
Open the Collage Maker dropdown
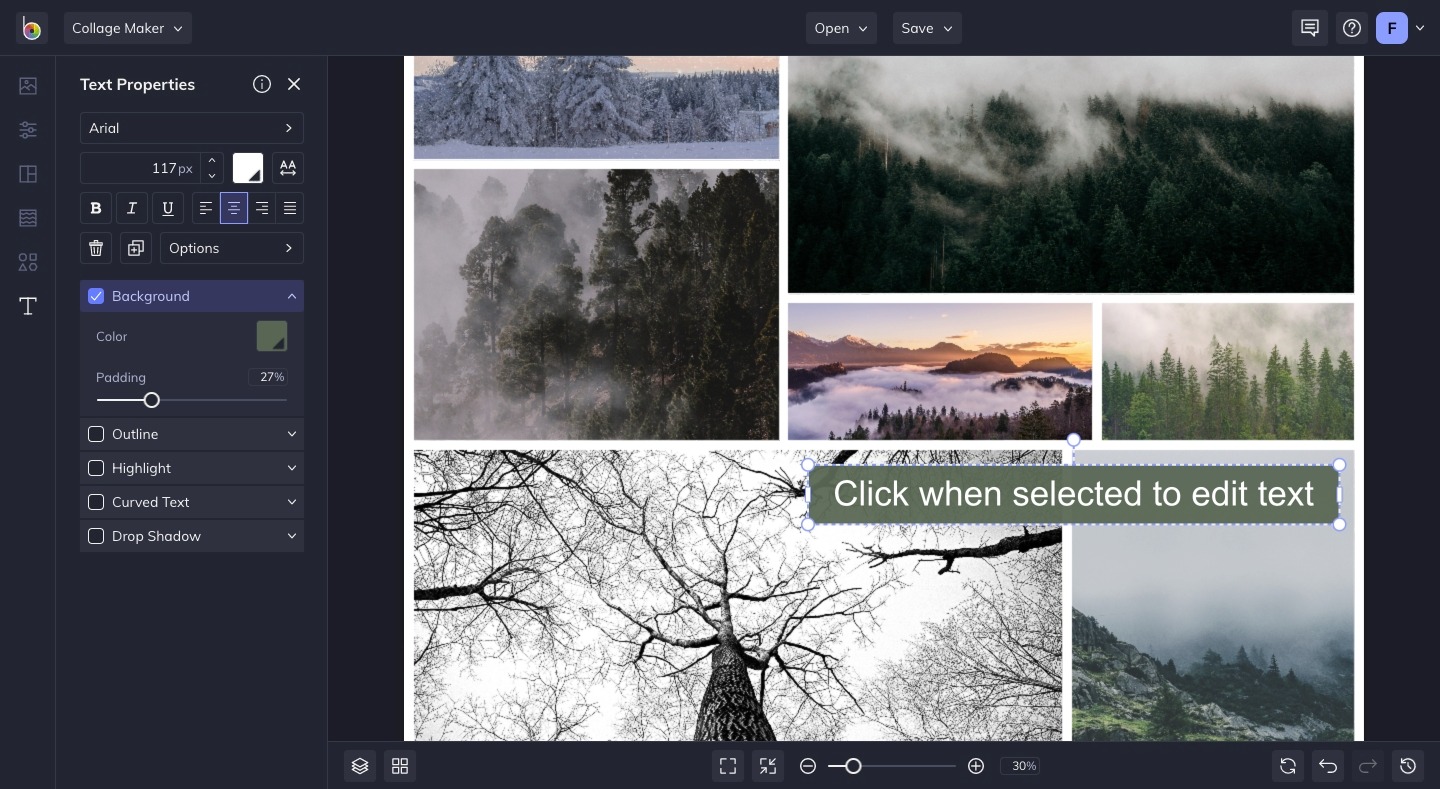pos(127,28)
